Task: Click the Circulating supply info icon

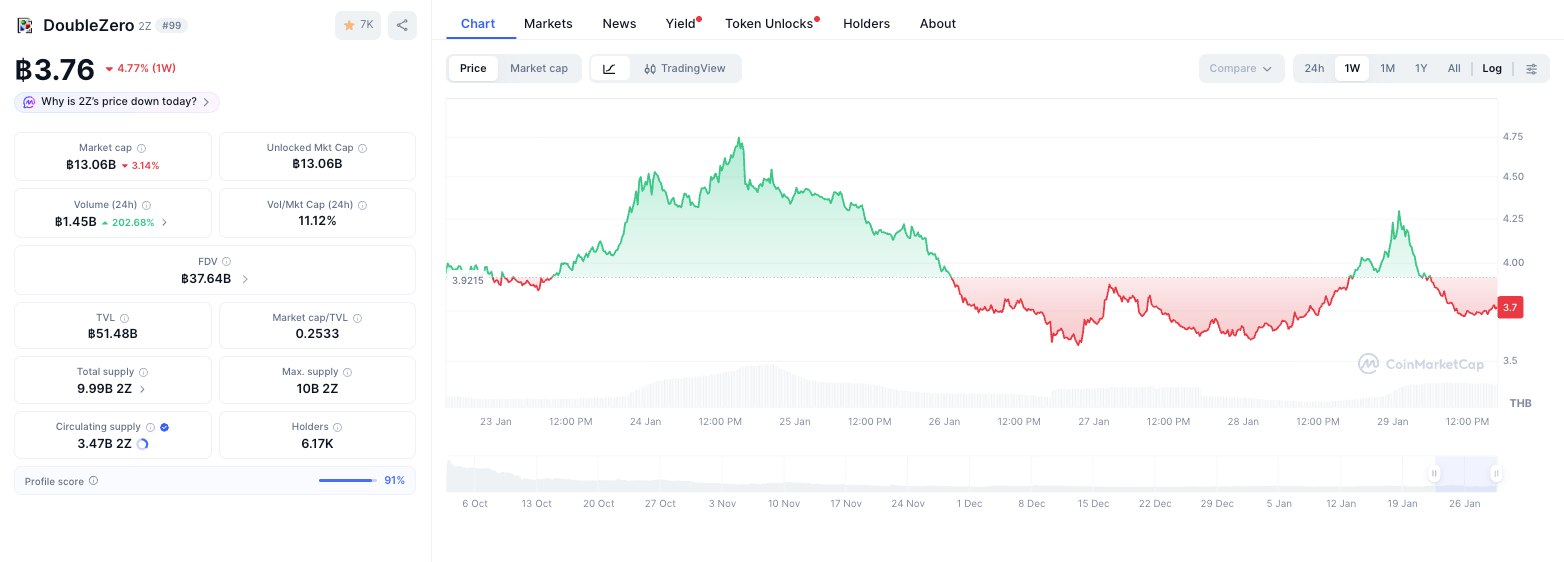Action: tap(150, 427)
